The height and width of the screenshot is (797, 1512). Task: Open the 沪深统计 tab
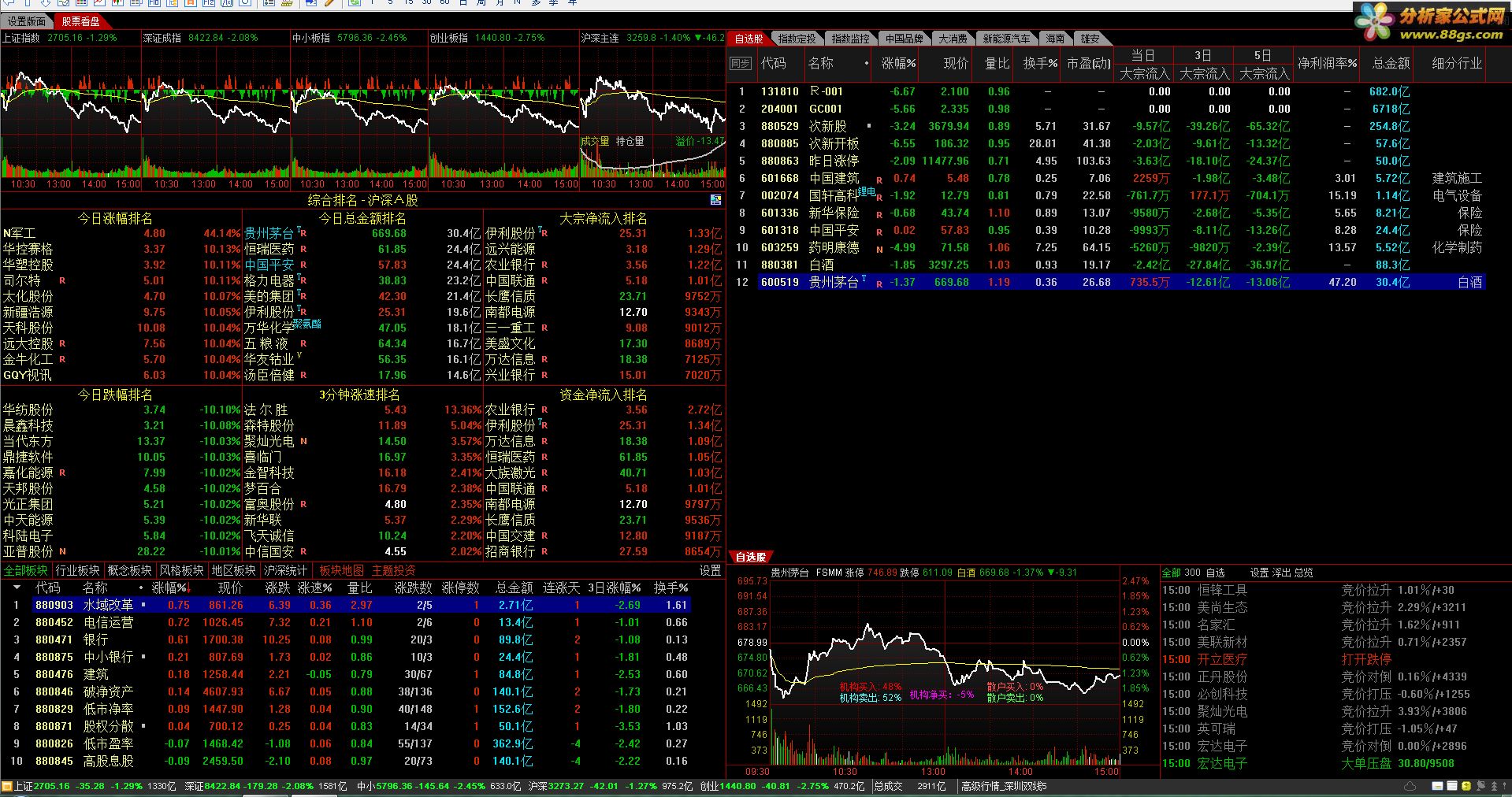[x=285, y=570]
